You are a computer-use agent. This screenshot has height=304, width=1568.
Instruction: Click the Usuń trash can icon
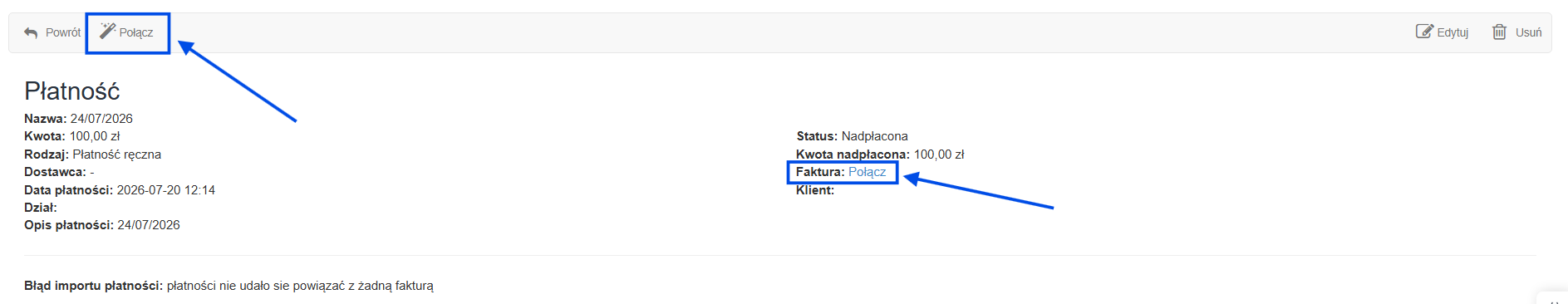[1499, 32]
